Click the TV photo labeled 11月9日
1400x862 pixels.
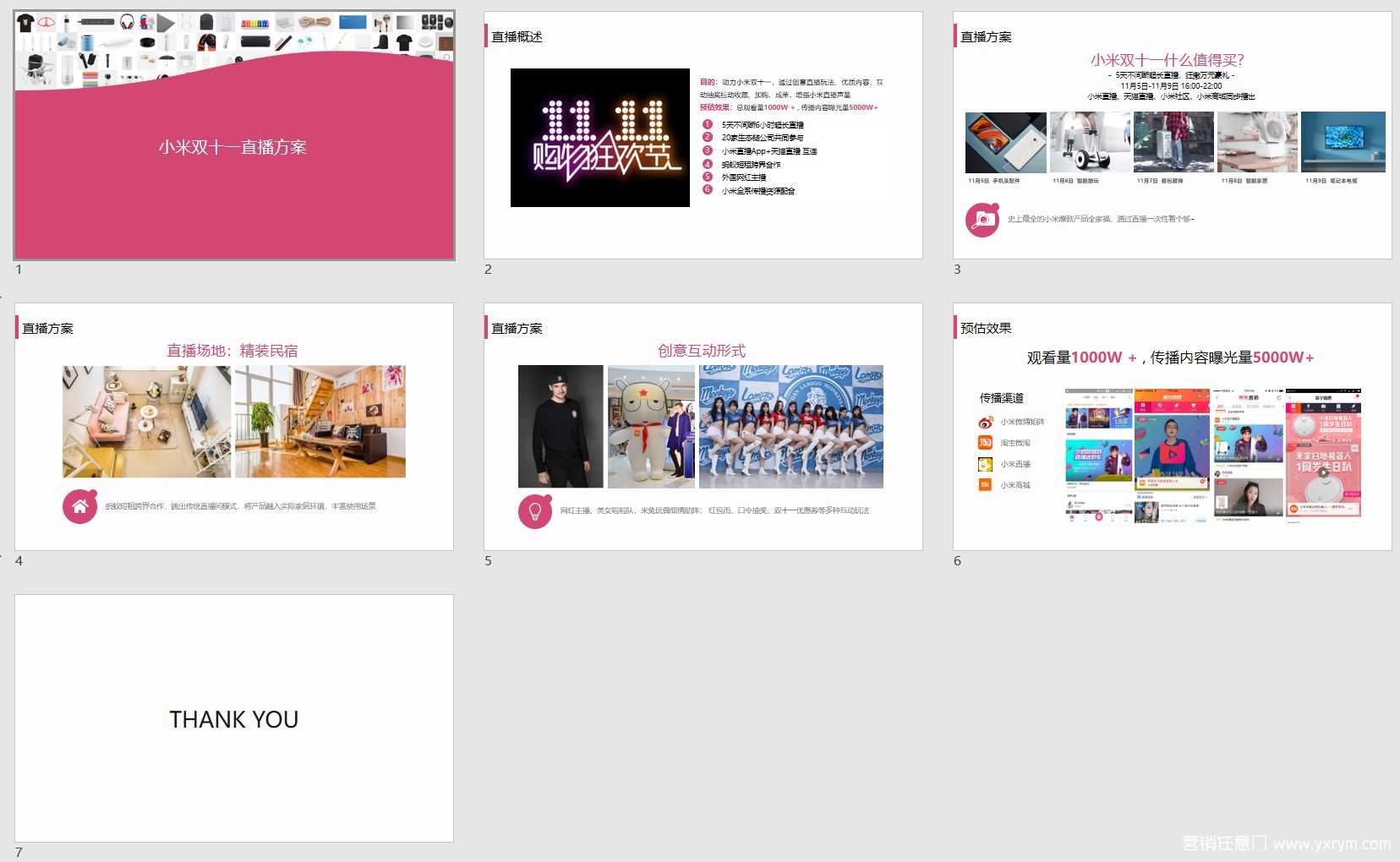pyautogui.click(x=1343, y=142)
